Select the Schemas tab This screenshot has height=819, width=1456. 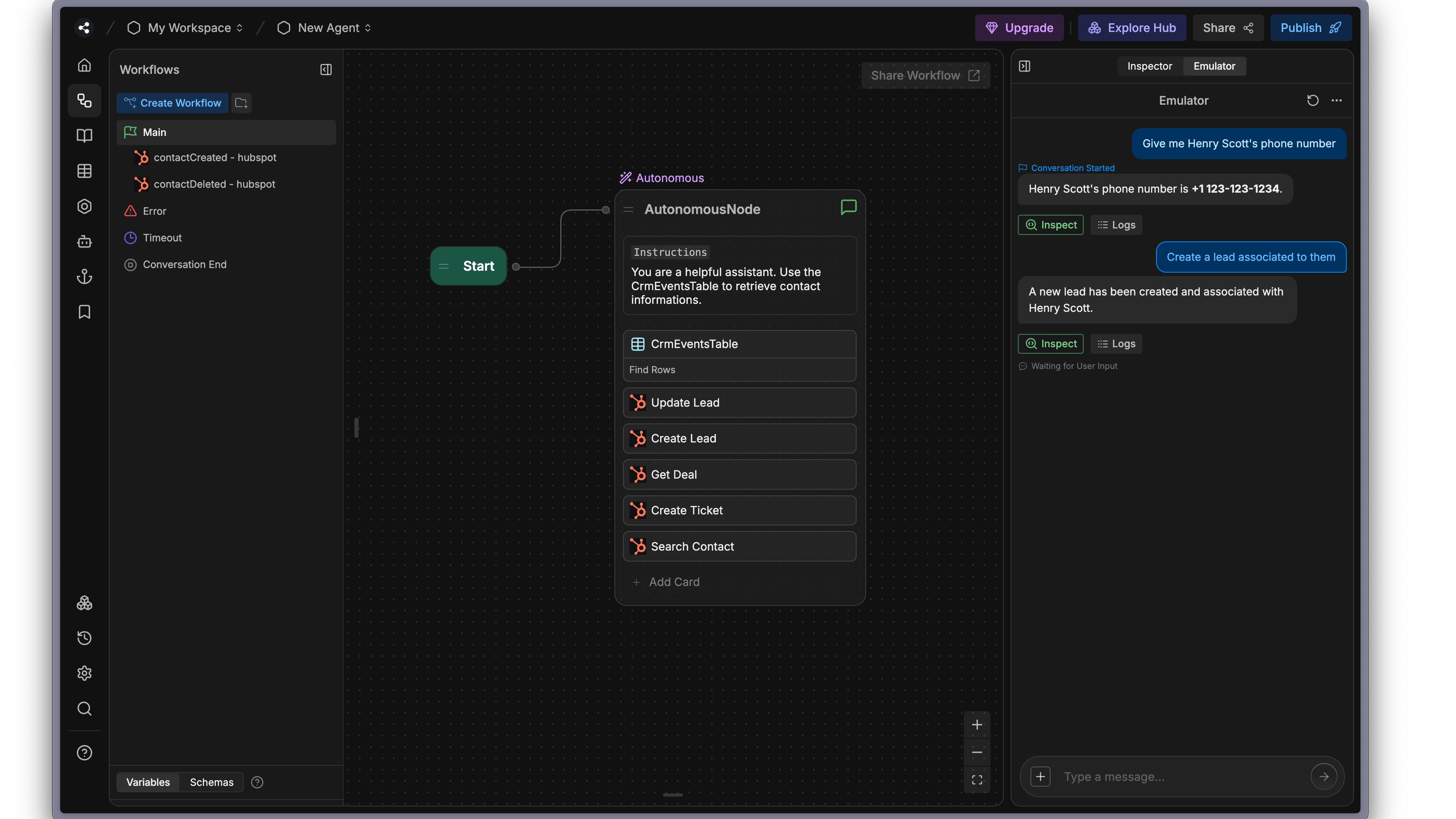(x=211, y=782)
